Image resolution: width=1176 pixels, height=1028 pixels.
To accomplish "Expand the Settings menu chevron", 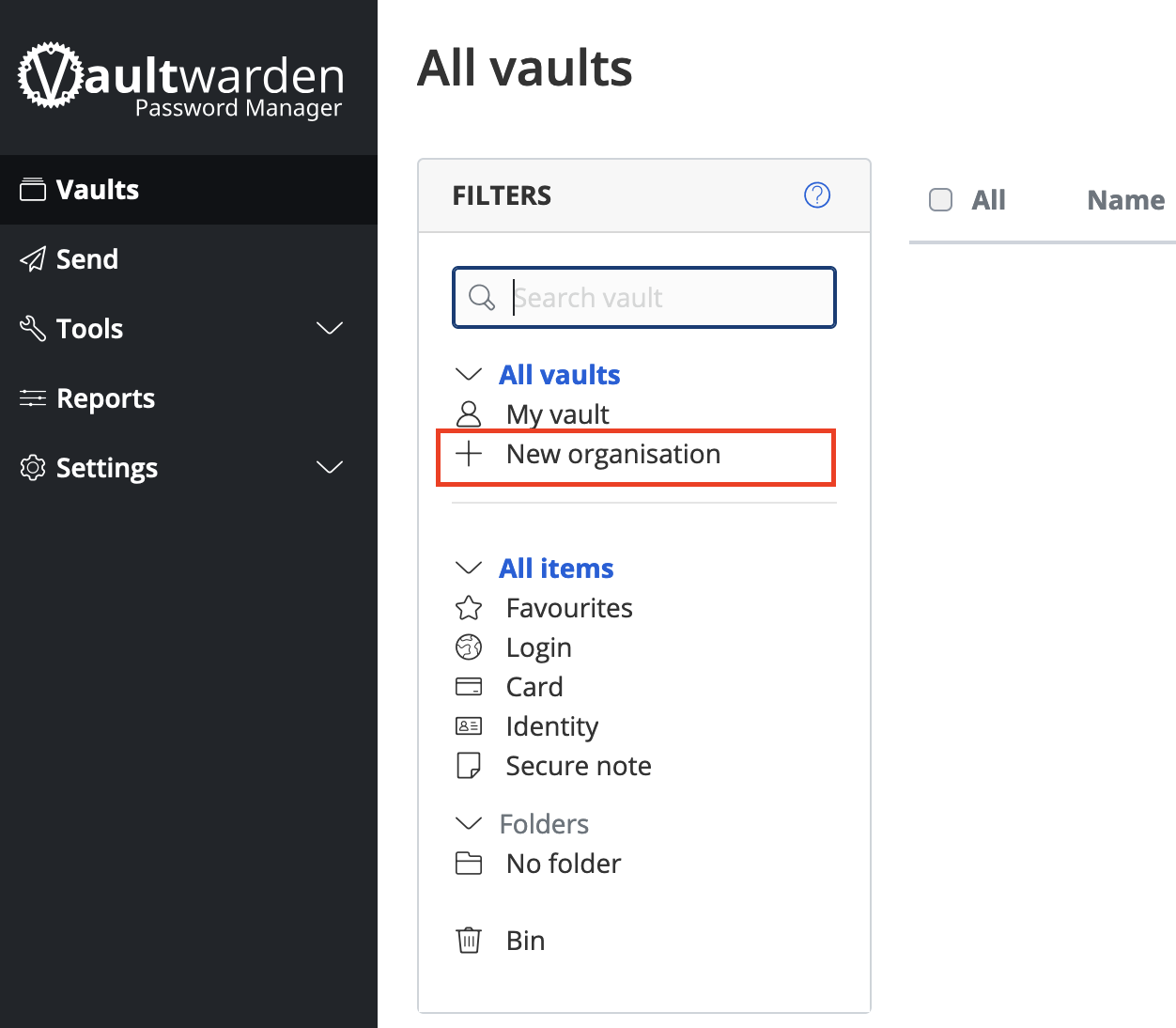I will 330,467.
